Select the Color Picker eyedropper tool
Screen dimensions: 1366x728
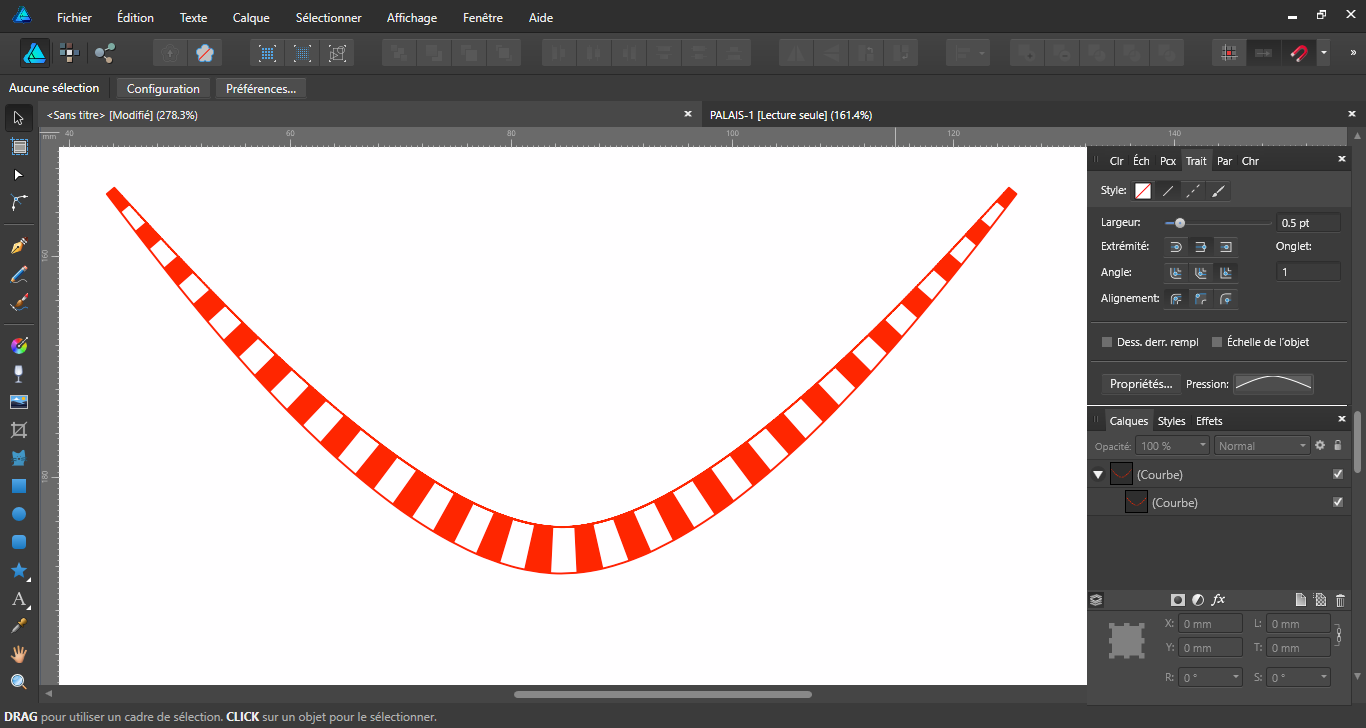click(18, 626)
